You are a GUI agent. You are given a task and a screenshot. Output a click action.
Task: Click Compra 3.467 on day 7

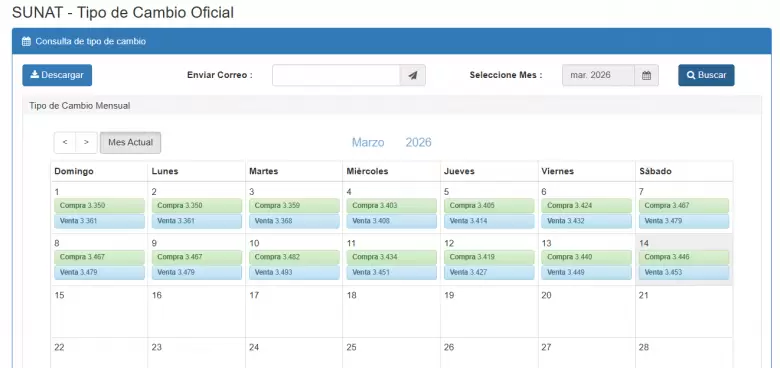tap(684, 206)
